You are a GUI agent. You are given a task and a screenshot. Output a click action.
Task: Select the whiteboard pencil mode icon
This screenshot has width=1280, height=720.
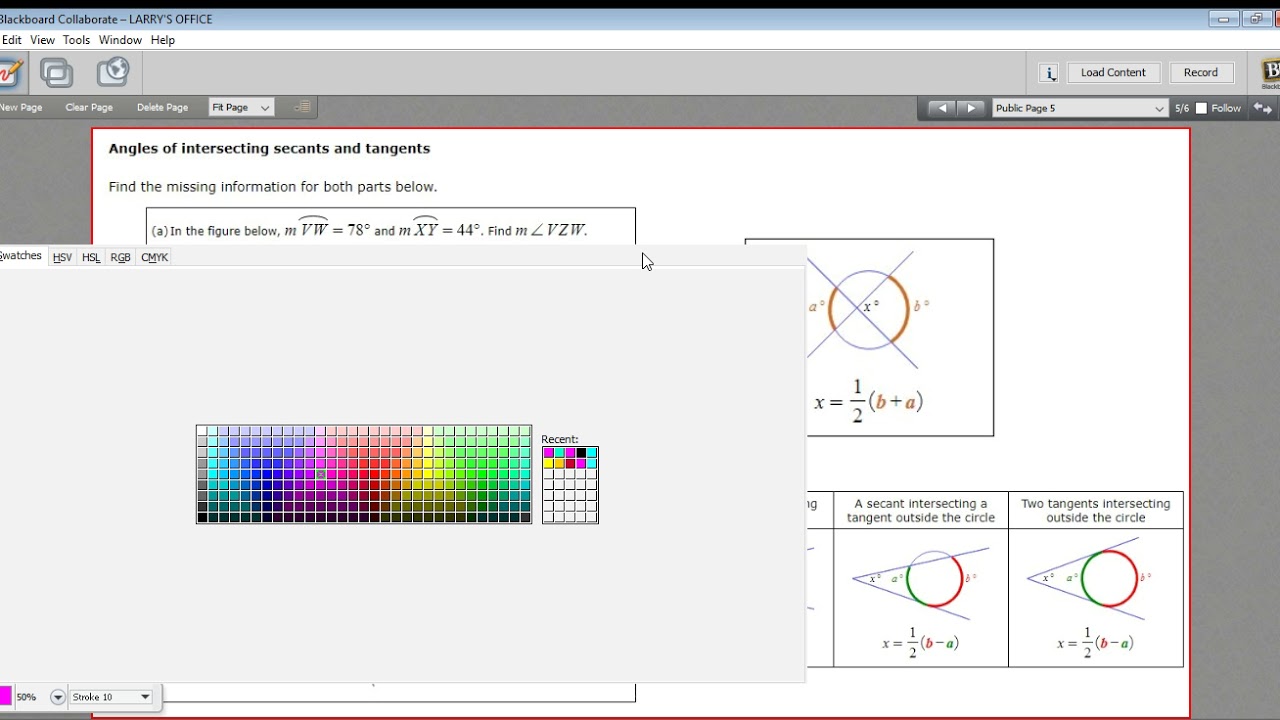coord(9,72)
